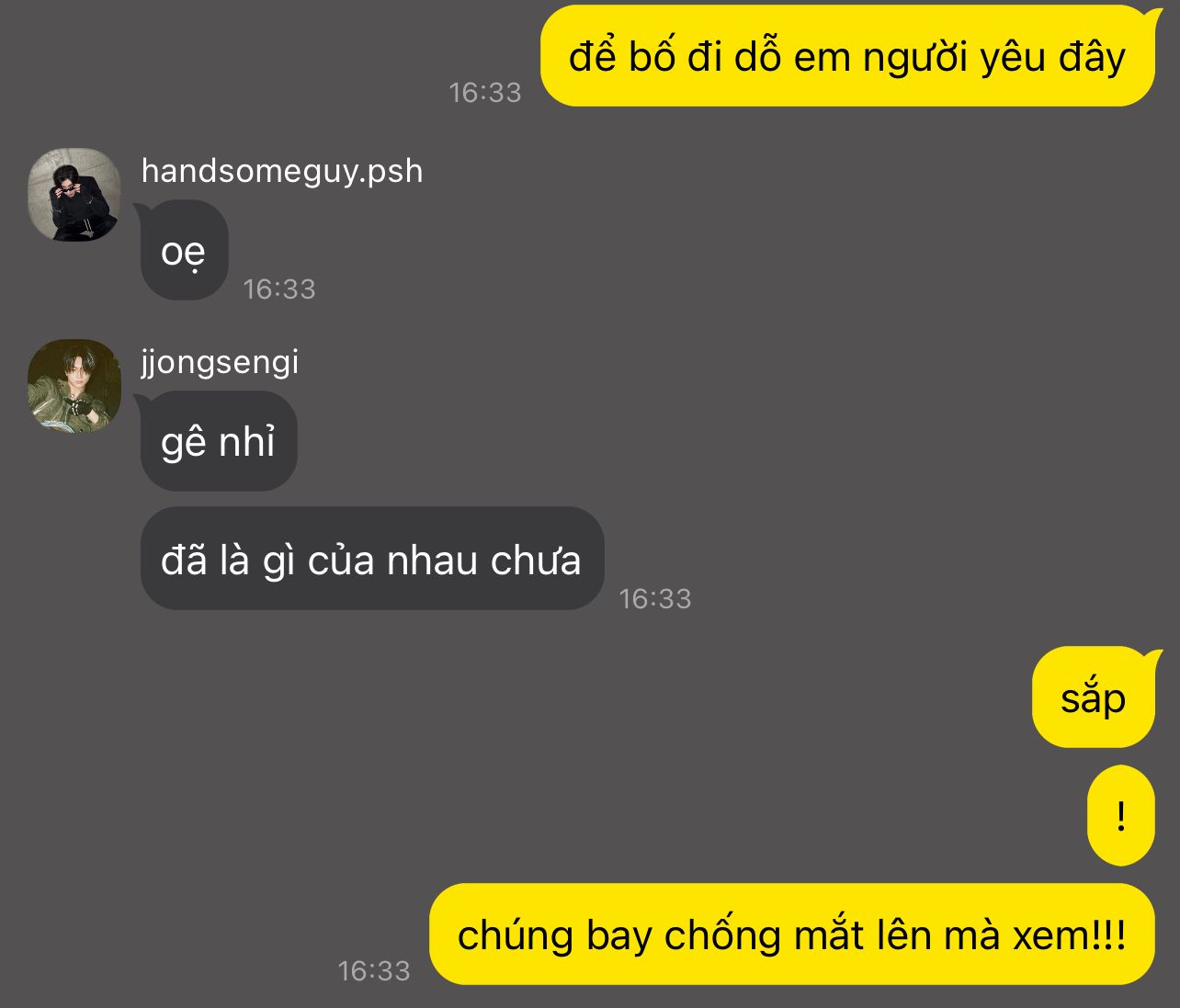
Task: Click the 16:33 timestamp next to "oẹ"
Action: point(279,289)
